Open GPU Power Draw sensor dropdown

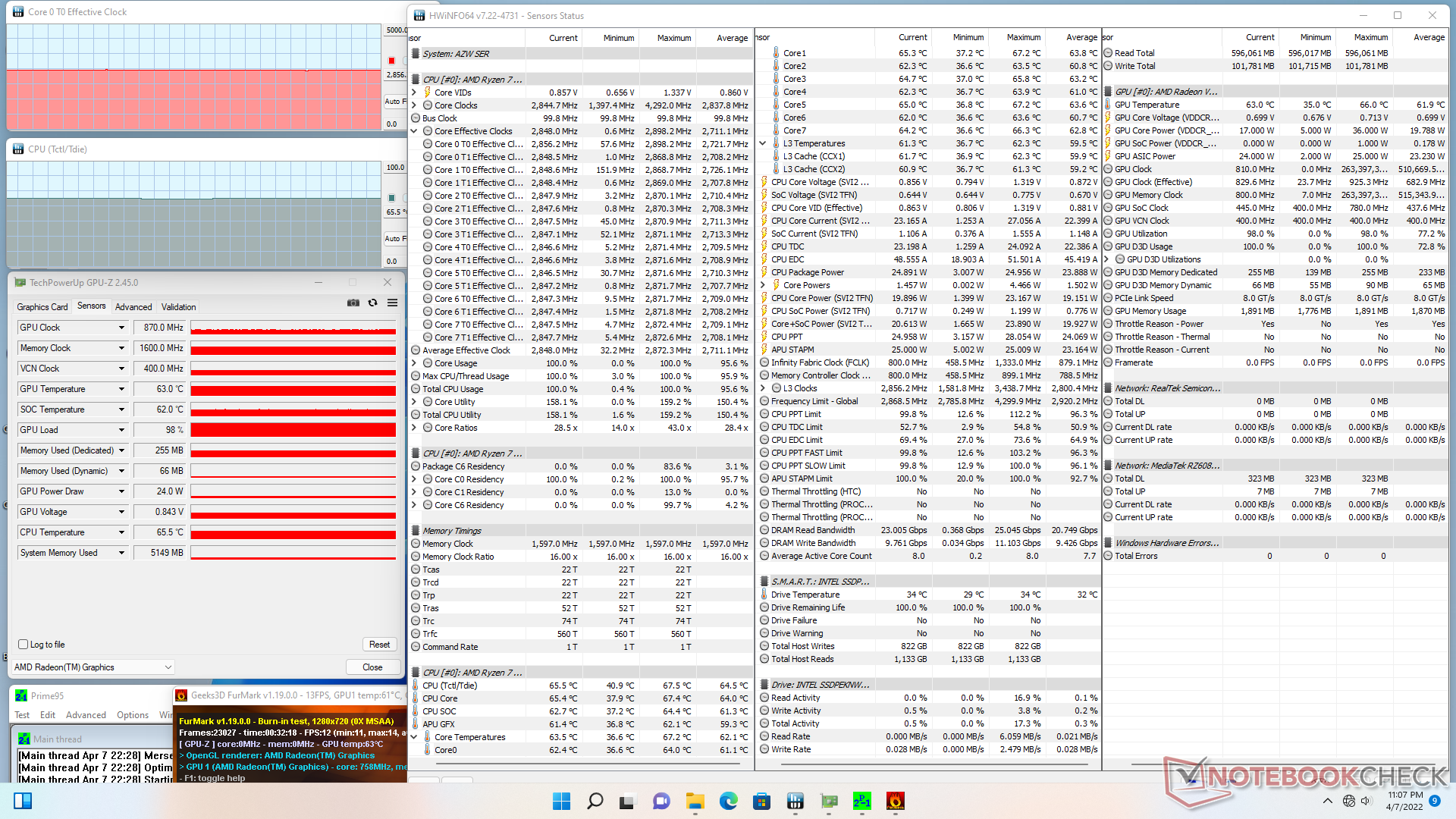click(x=121, y=491)
